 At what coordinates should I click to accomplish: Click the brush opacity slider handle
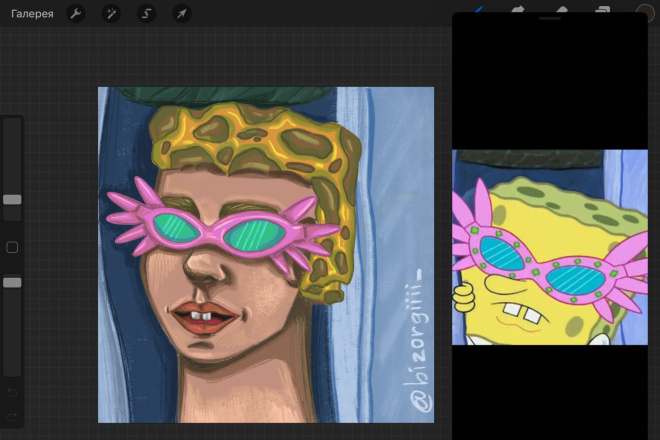click(x=12, y=283)
